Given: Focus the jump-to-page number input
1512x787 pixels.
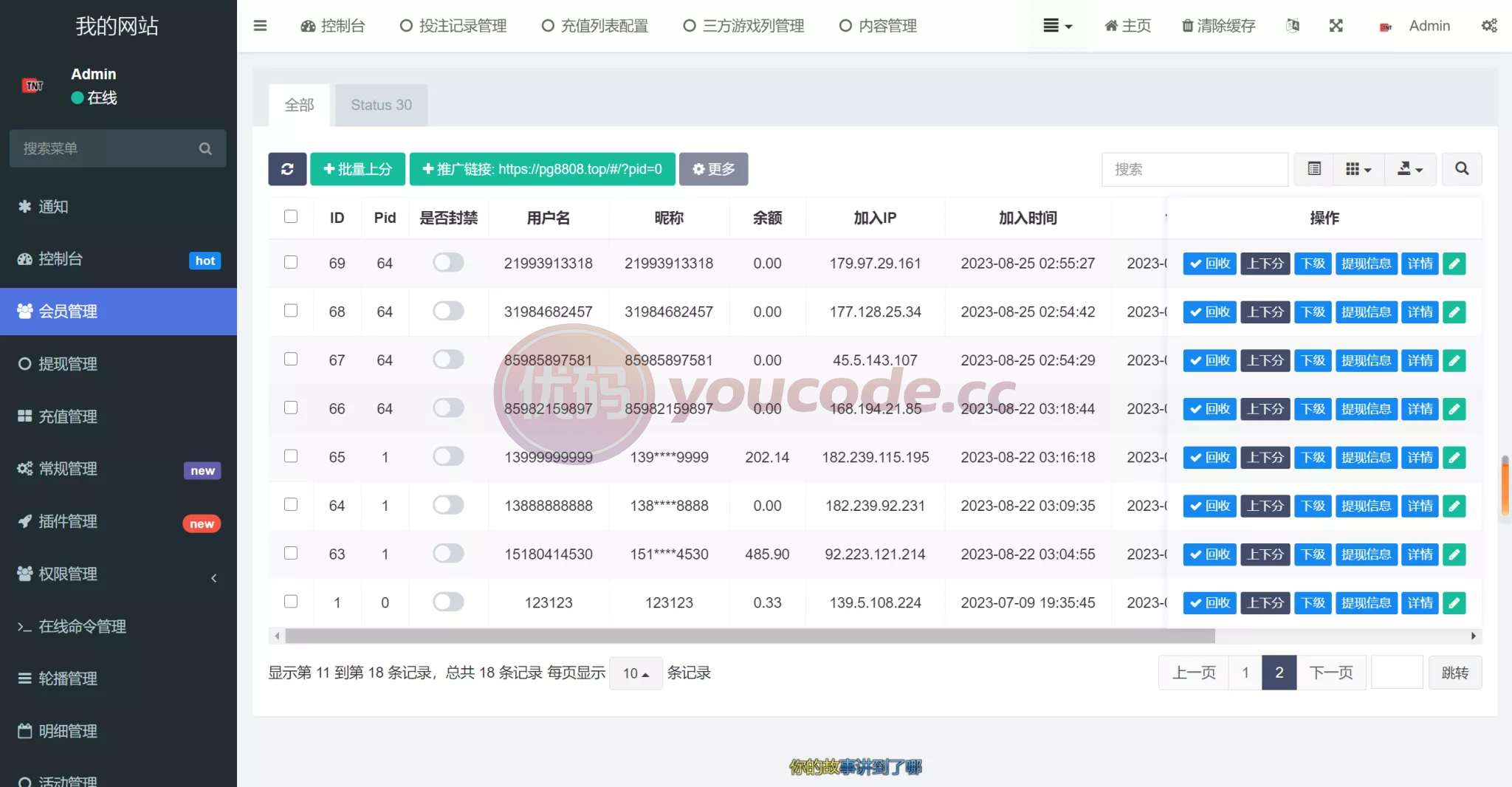Looking at the screenshot, I should tap(1397, 673).
